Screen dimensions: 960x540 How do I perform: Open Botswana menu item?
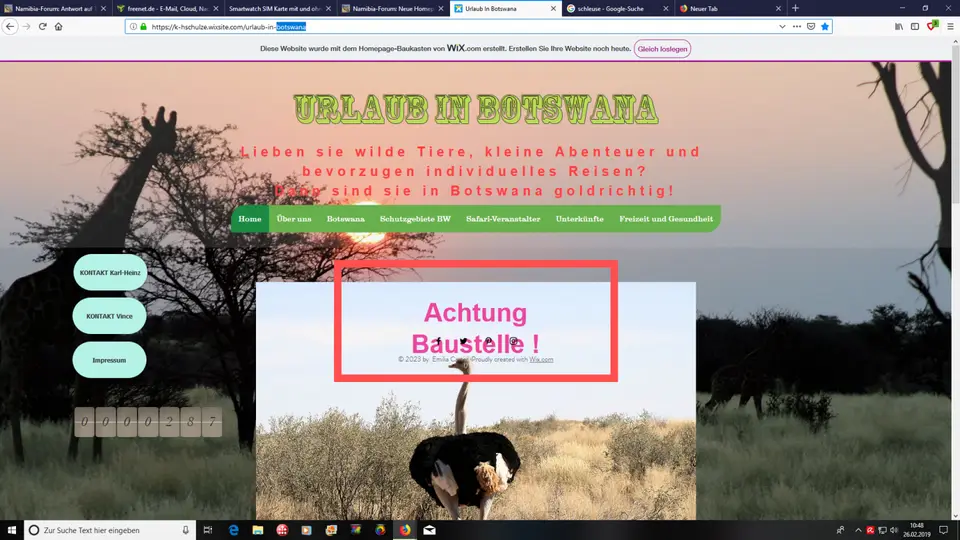(345, 219)
